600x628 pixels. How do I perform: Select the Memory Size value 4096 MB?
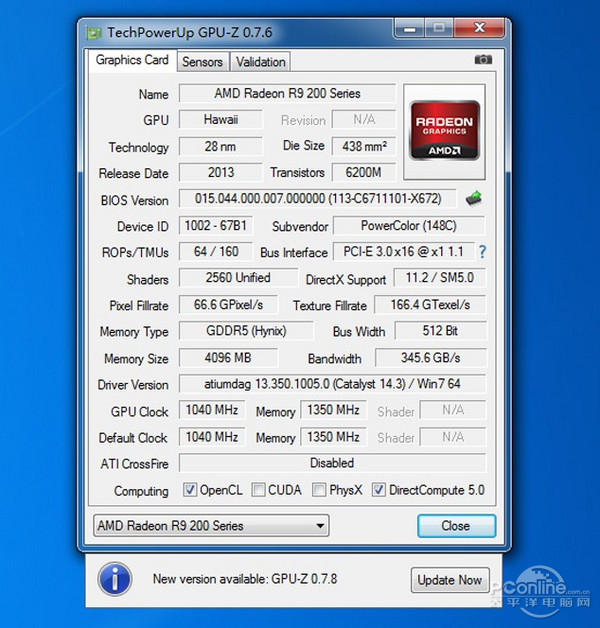pyautogui.click(x=228, y=357)
